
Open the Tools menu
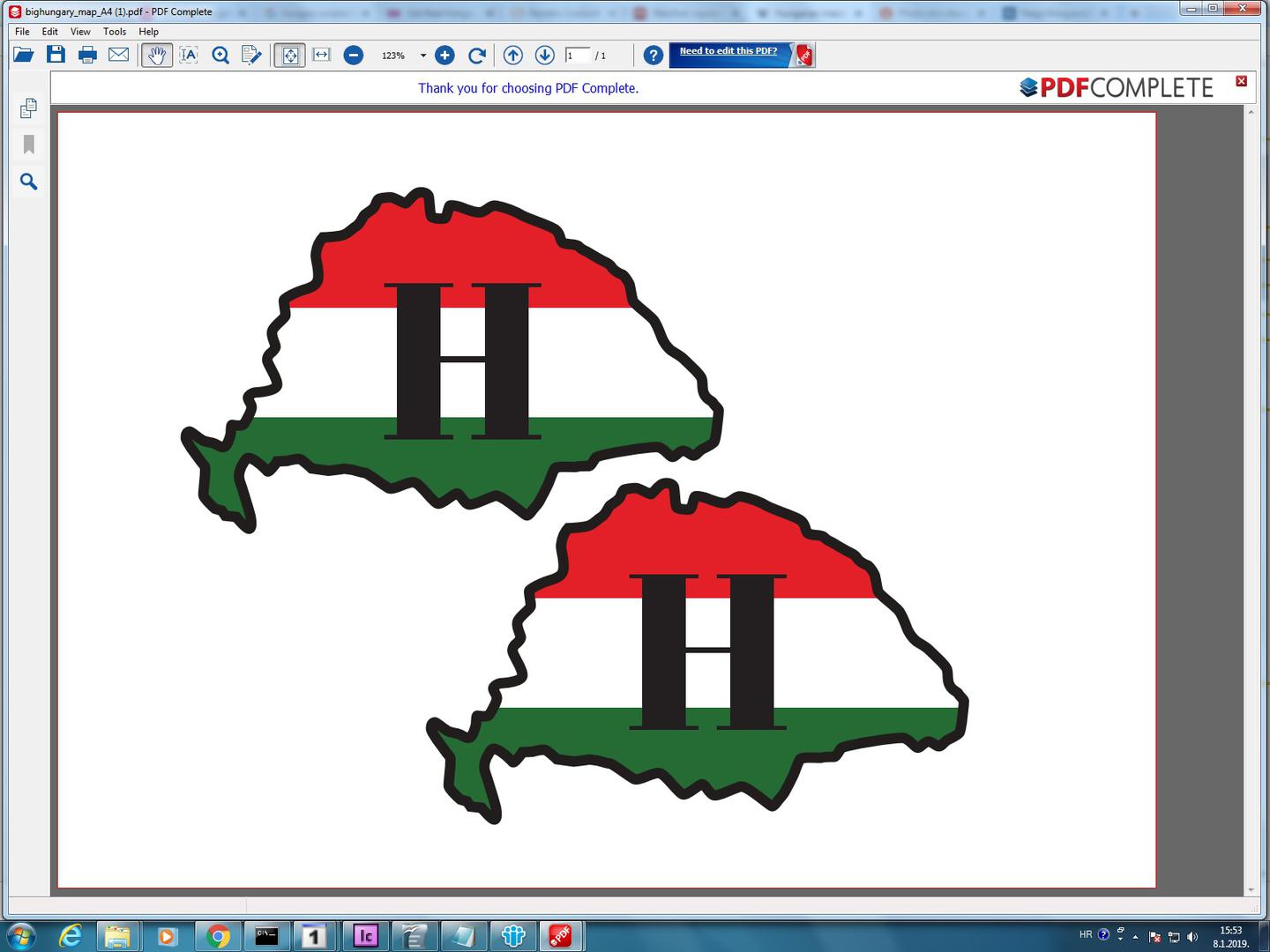click(115, 32)
